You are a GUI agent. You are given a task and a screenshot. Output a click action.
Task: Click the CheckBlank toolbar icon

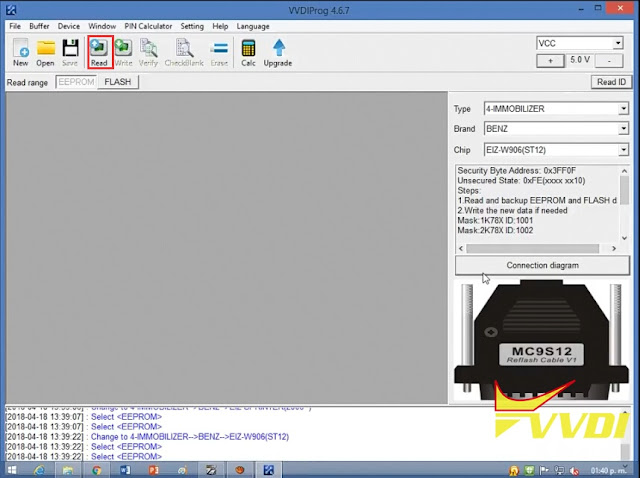(x=184, y=52)
